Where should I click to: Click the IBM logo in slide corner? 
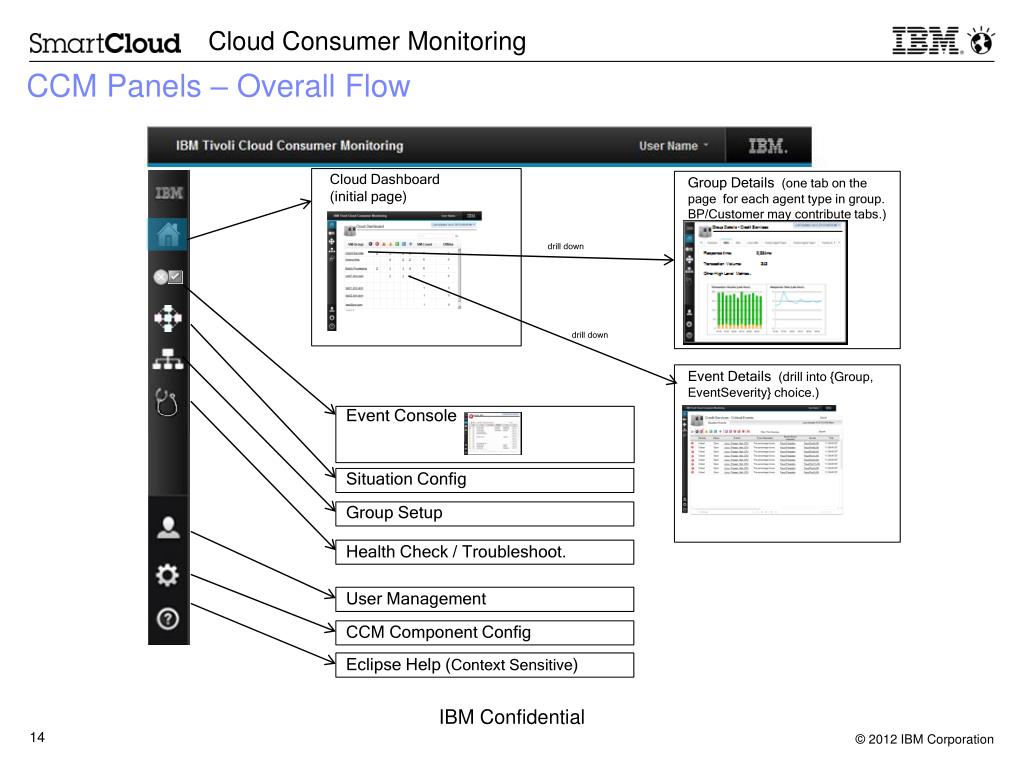(927, 40)
